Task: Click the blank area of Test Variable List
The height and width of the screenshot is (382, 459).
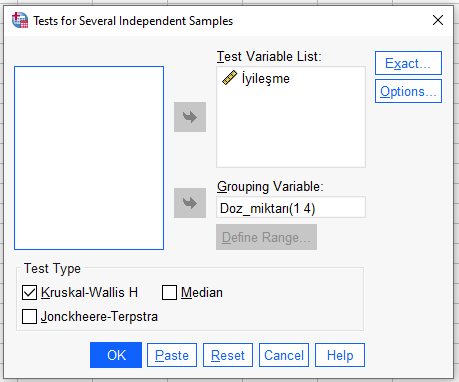Action: 291,128
